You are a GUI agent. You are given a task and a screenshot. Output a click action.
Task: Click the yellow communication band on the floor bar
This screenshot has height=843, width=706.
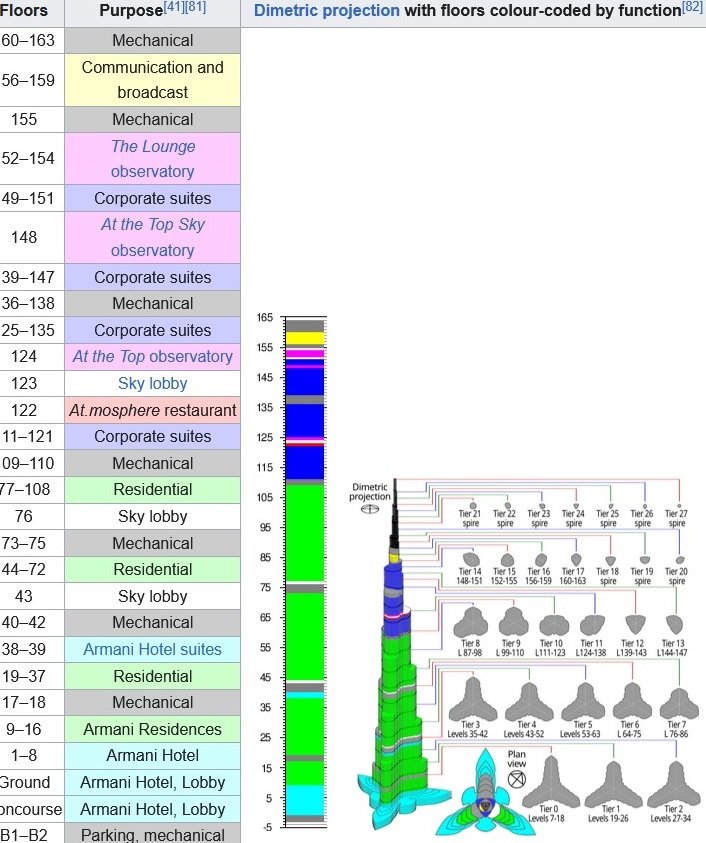tap(304, 338)
